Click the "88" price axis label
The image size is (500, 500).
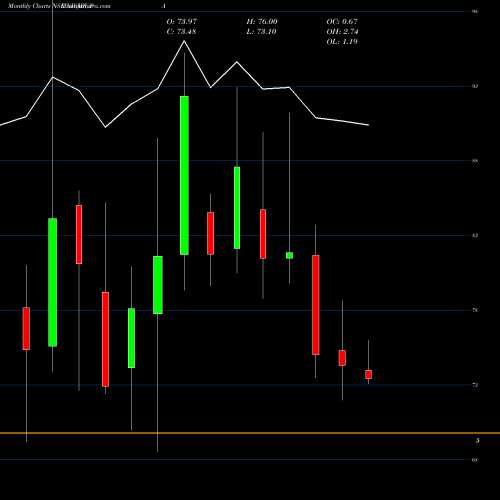click(x=475, y=161)
